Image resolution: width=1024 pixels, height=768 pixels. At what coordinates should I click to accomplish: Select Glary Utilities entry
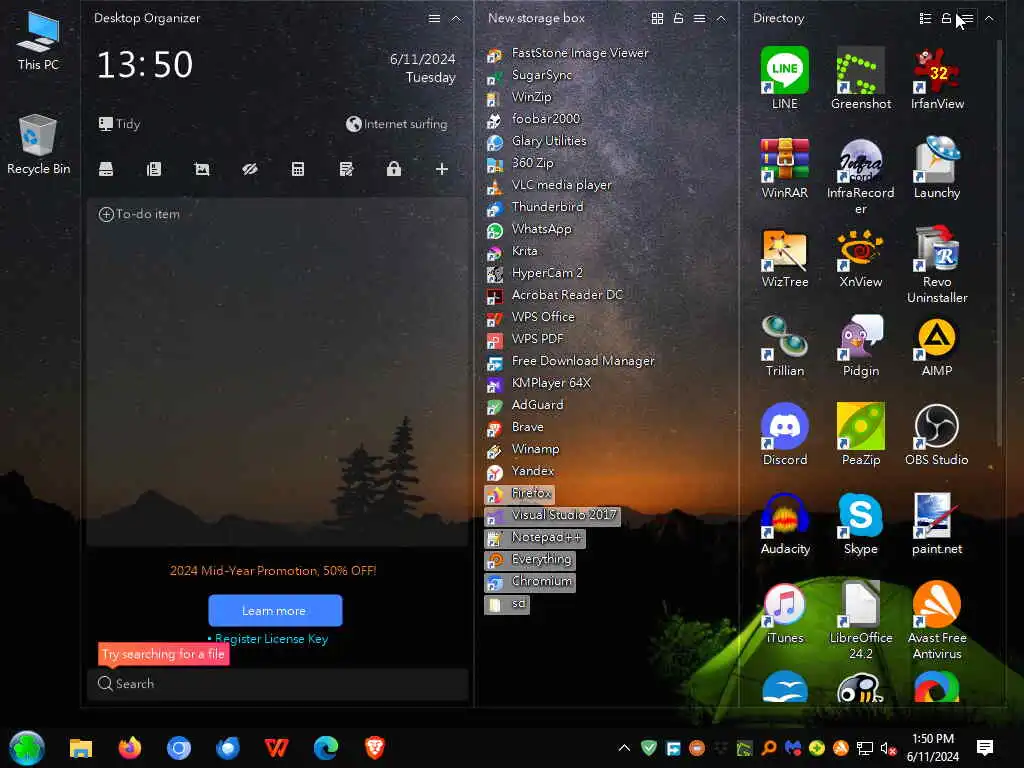(537, 141)
